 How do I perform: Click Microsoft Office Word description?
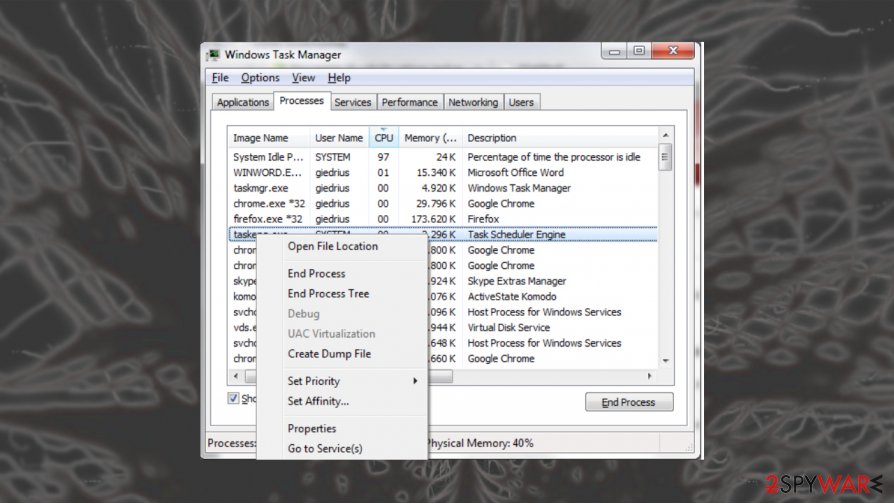pos(515,172)
